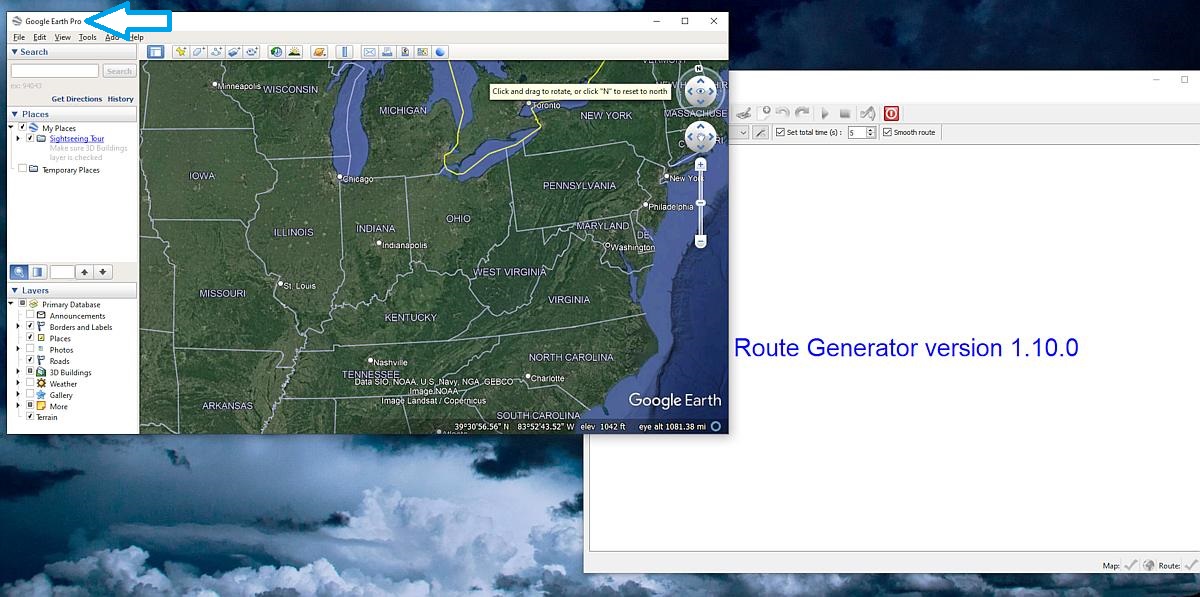Screen dimensions: 1200x597
Task: Enable the Photos layer checkbox
Action: click(30, 350)
